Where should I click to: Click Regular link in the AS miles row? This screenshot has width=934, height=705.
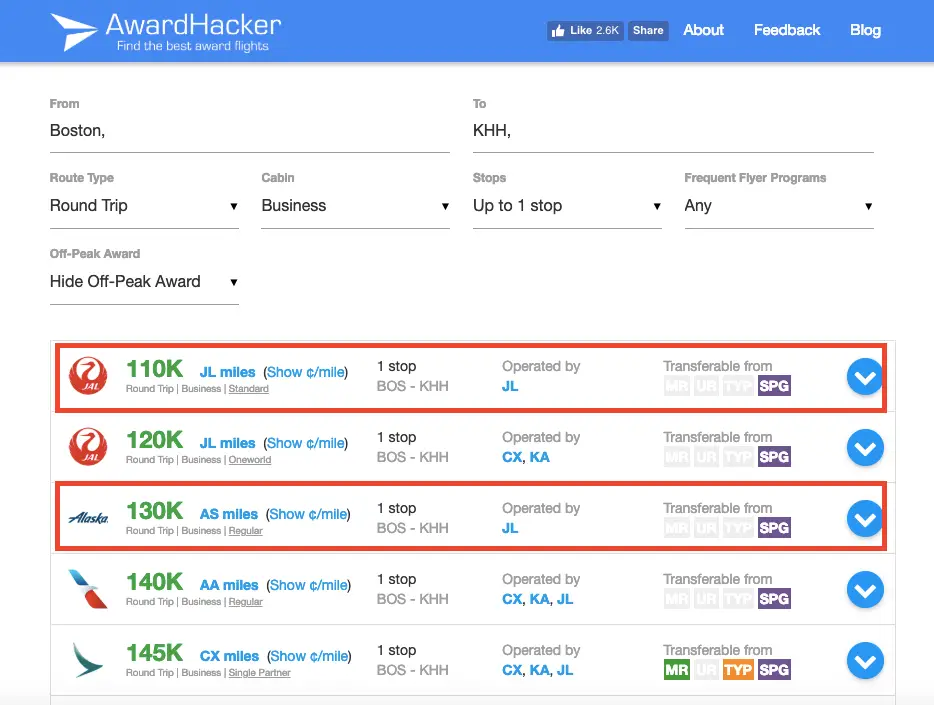245,531
